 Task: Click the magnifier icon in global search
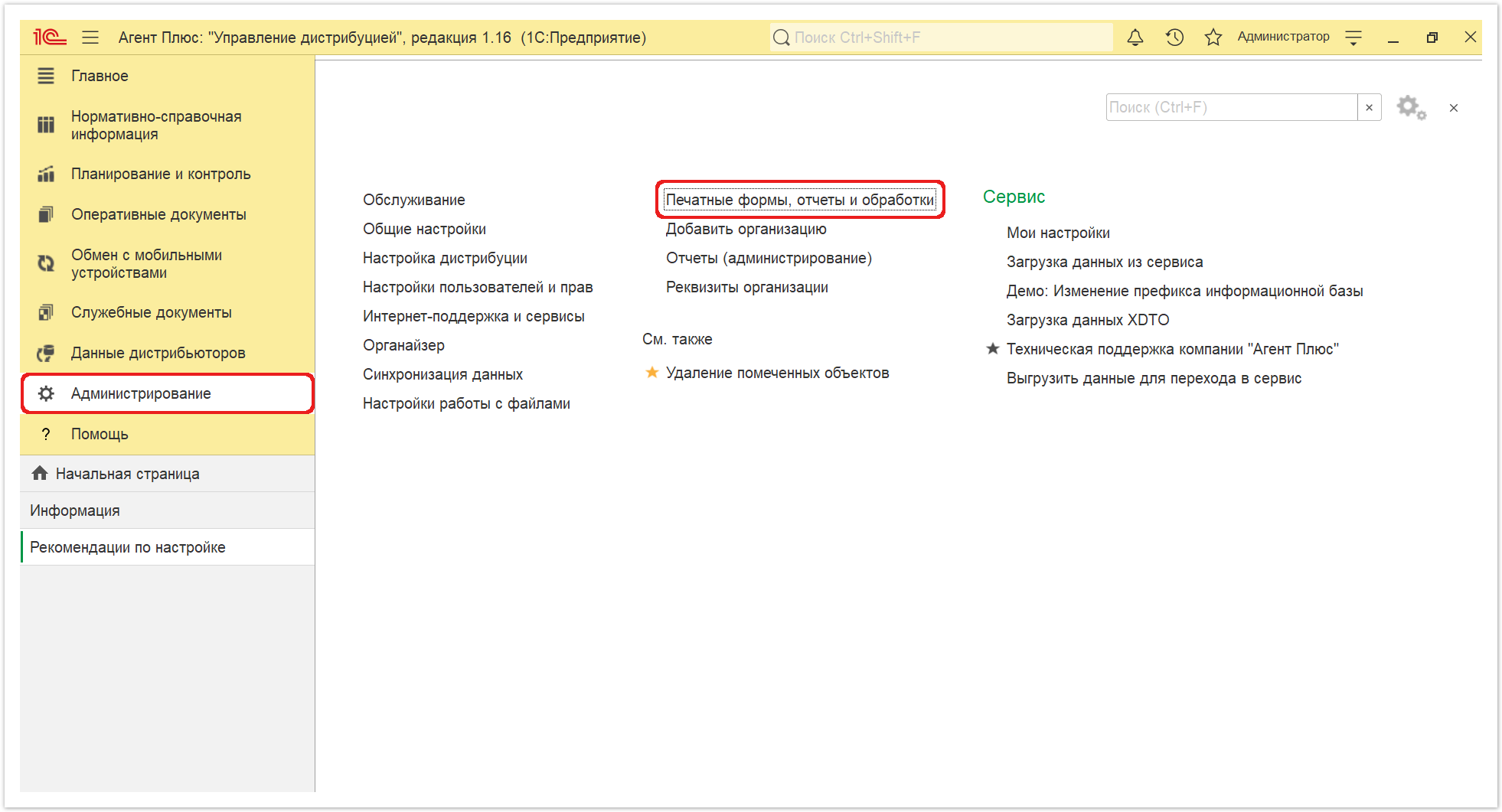point(781,38)
